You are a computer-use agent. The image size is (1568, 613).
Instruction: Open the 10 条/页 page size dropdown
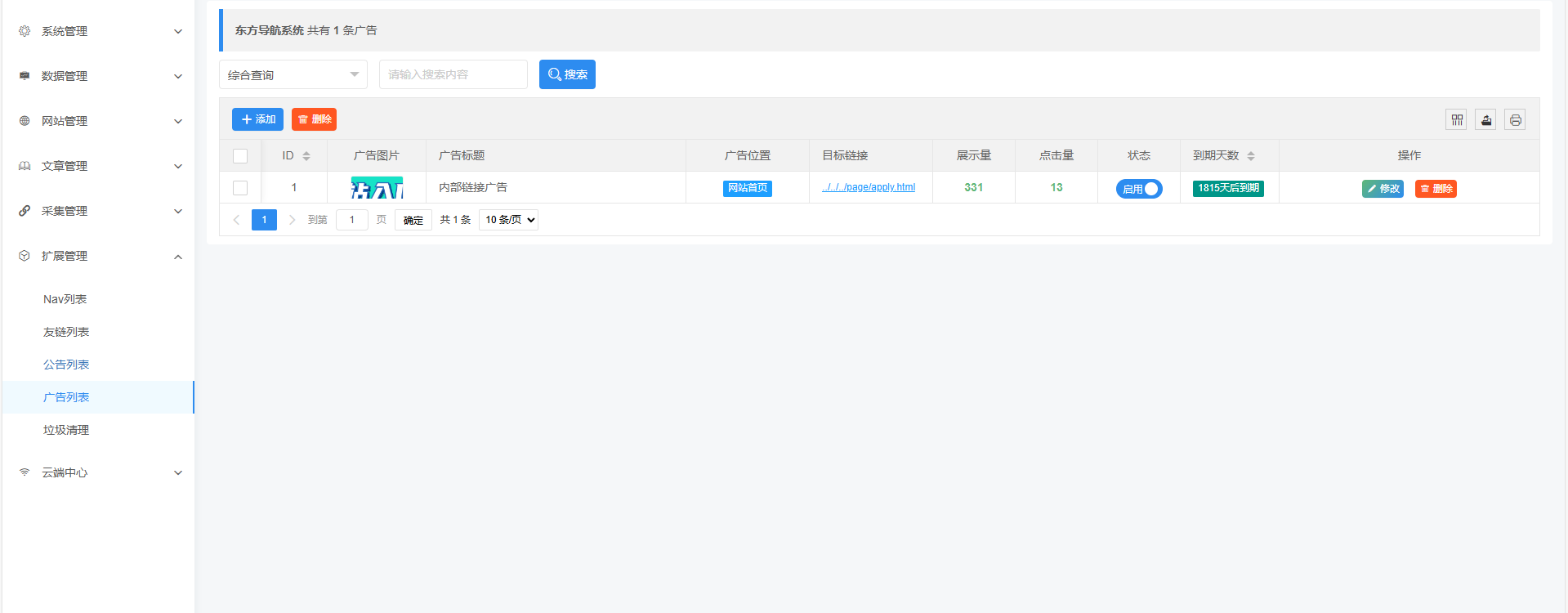point(508,220)
